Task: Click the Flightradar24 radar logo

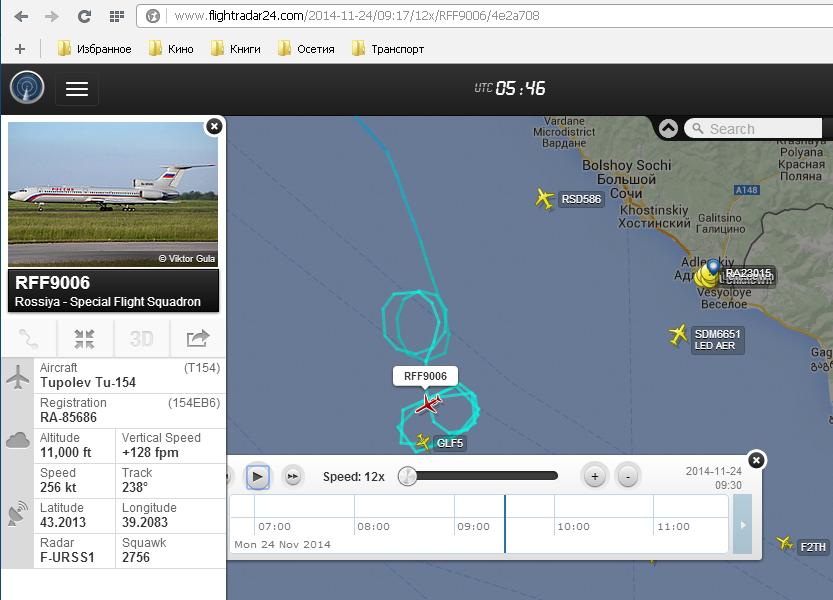Action: coord(27,88)
